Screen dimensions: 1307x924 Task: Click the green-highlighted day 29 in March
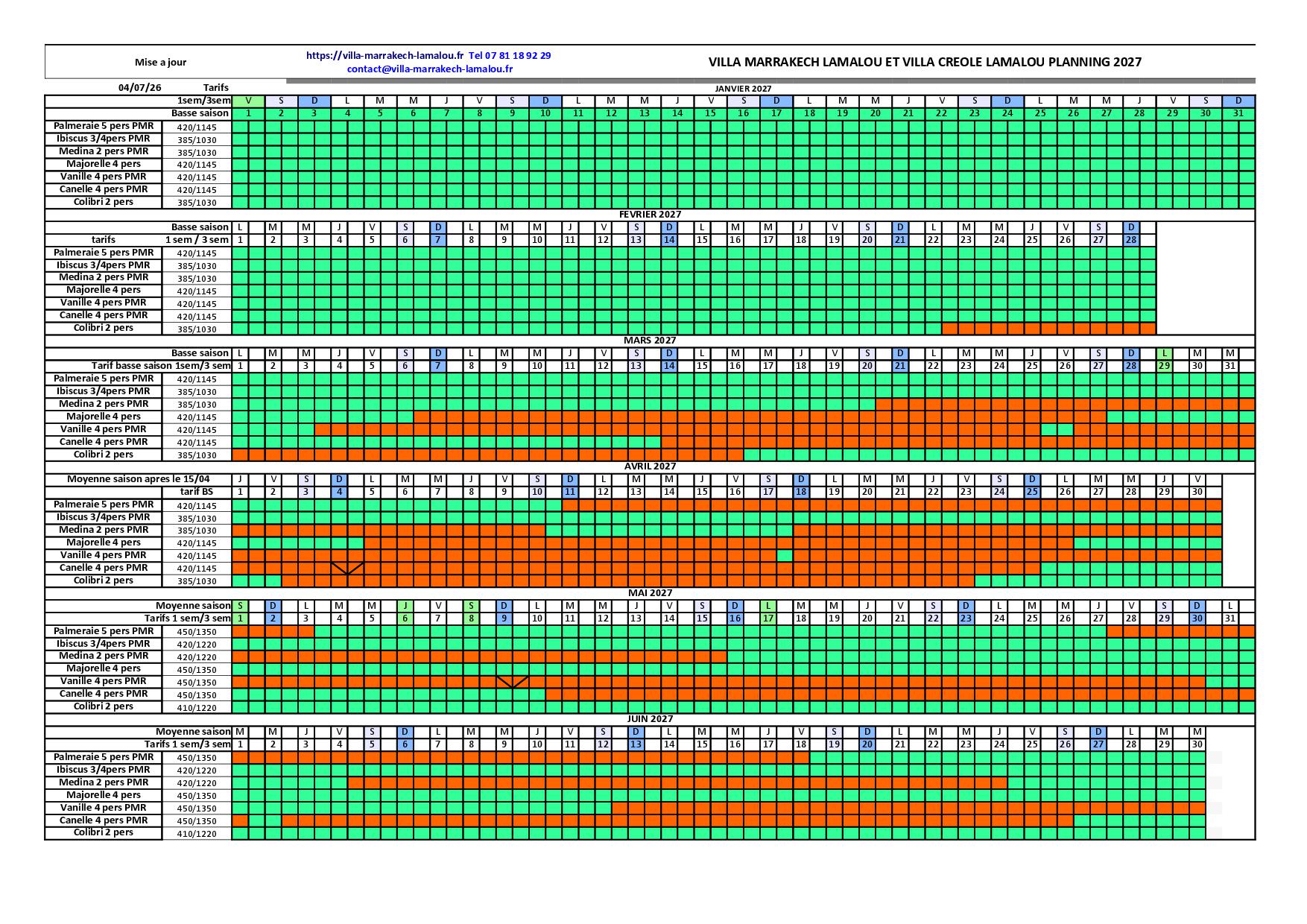(1165, 366)
